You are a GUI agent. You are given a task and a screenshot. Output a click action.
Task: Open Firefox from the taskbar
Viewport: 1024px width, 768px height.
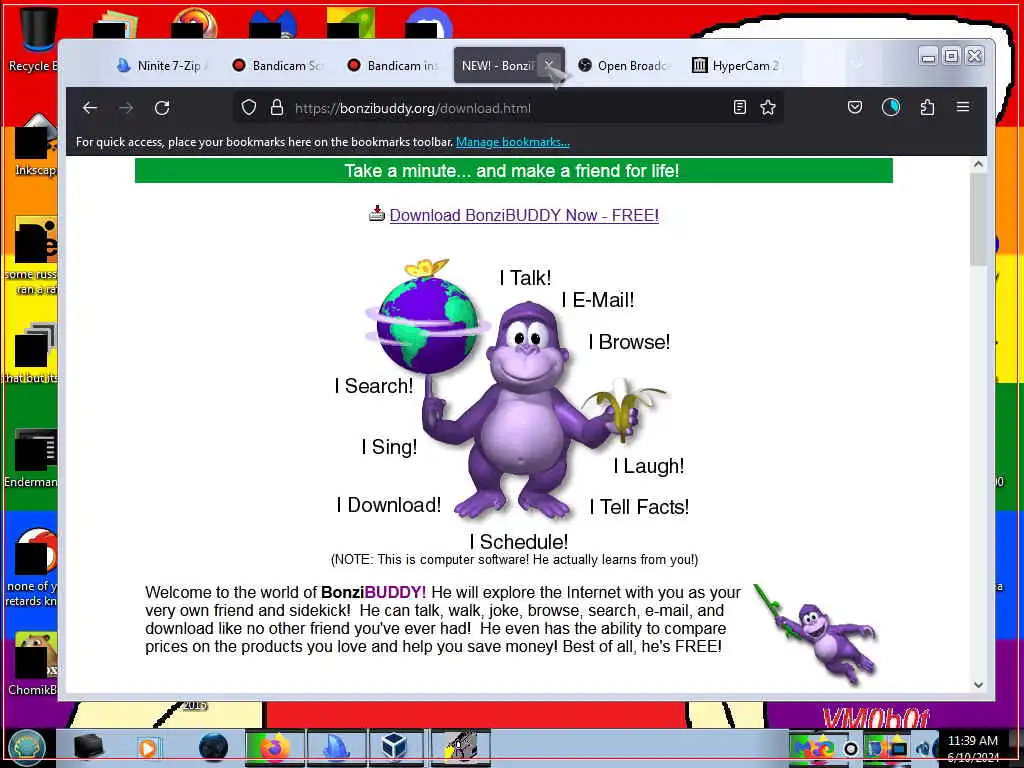click(x=275, y=748)
